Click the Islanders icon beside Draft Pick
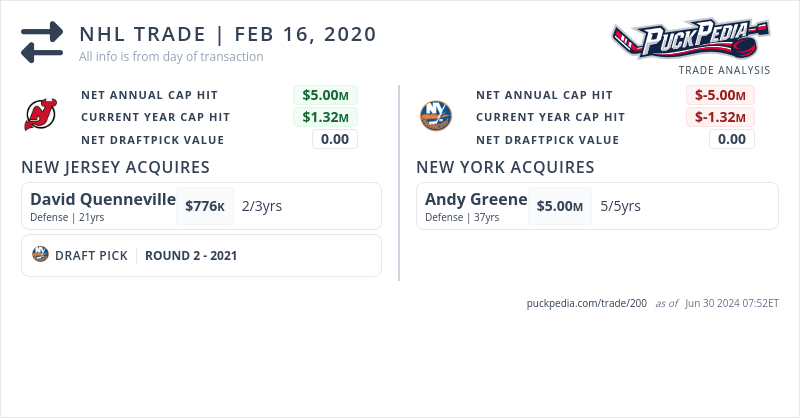The image size is (800, 418). (x=40, y=254)
